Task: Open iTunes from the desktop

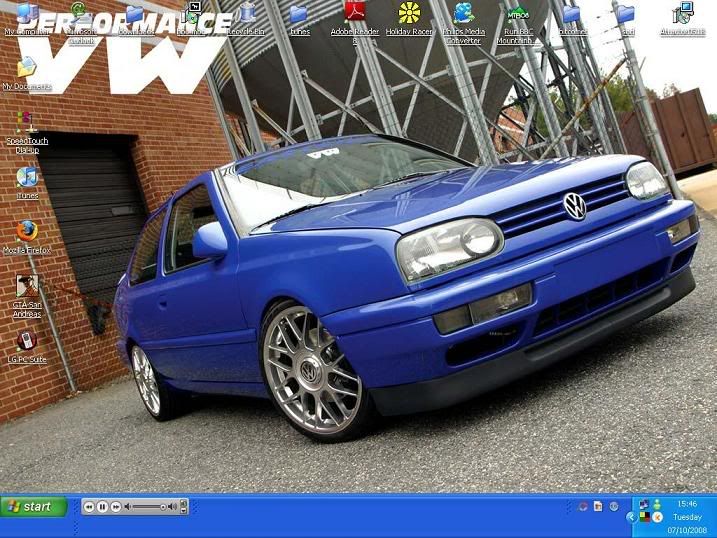Action: pos(27,179)
